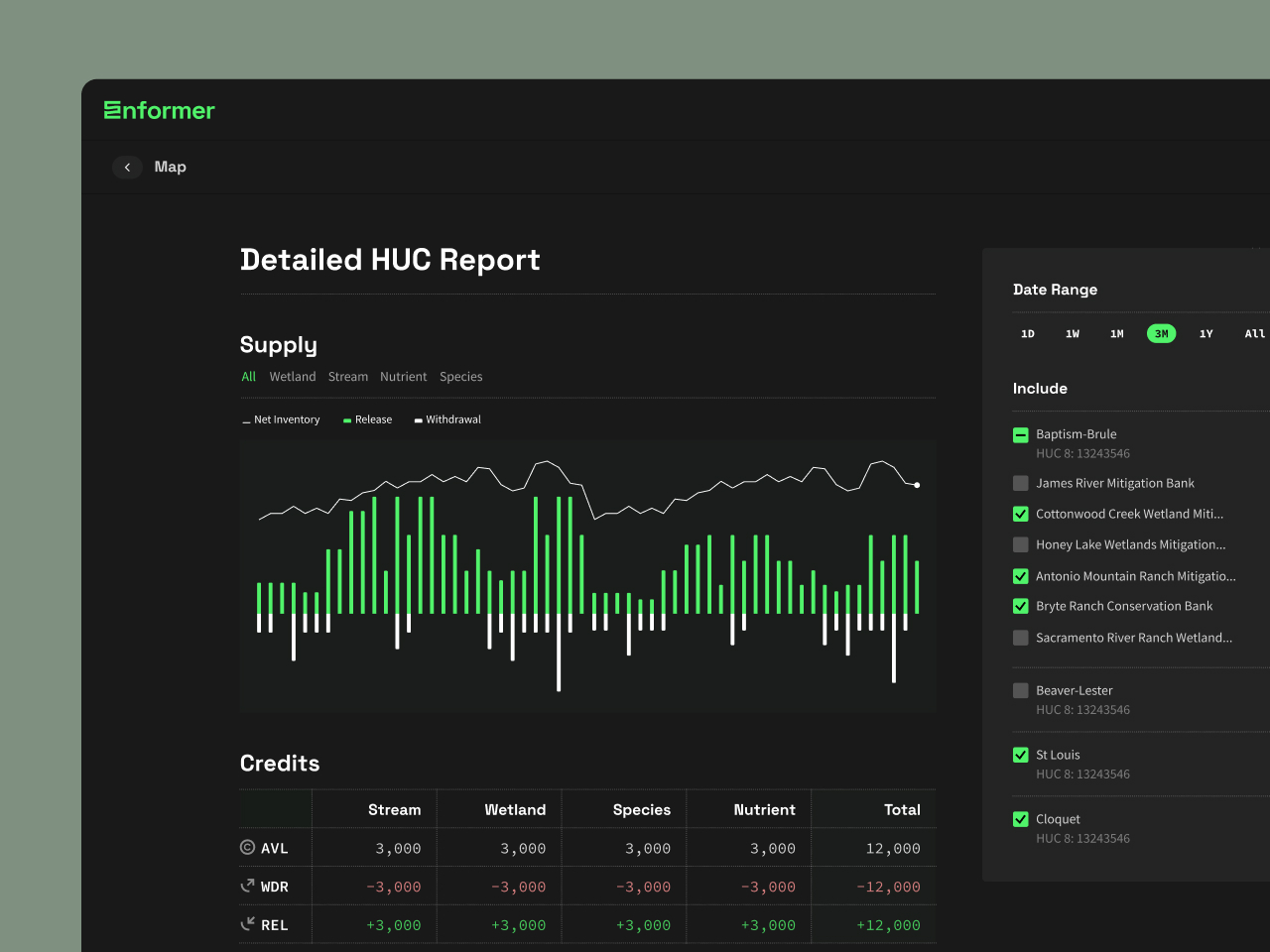Uncheck the St Louis checkbox
Viewport: 1270px width, 952px height.
click(1021, 755)
